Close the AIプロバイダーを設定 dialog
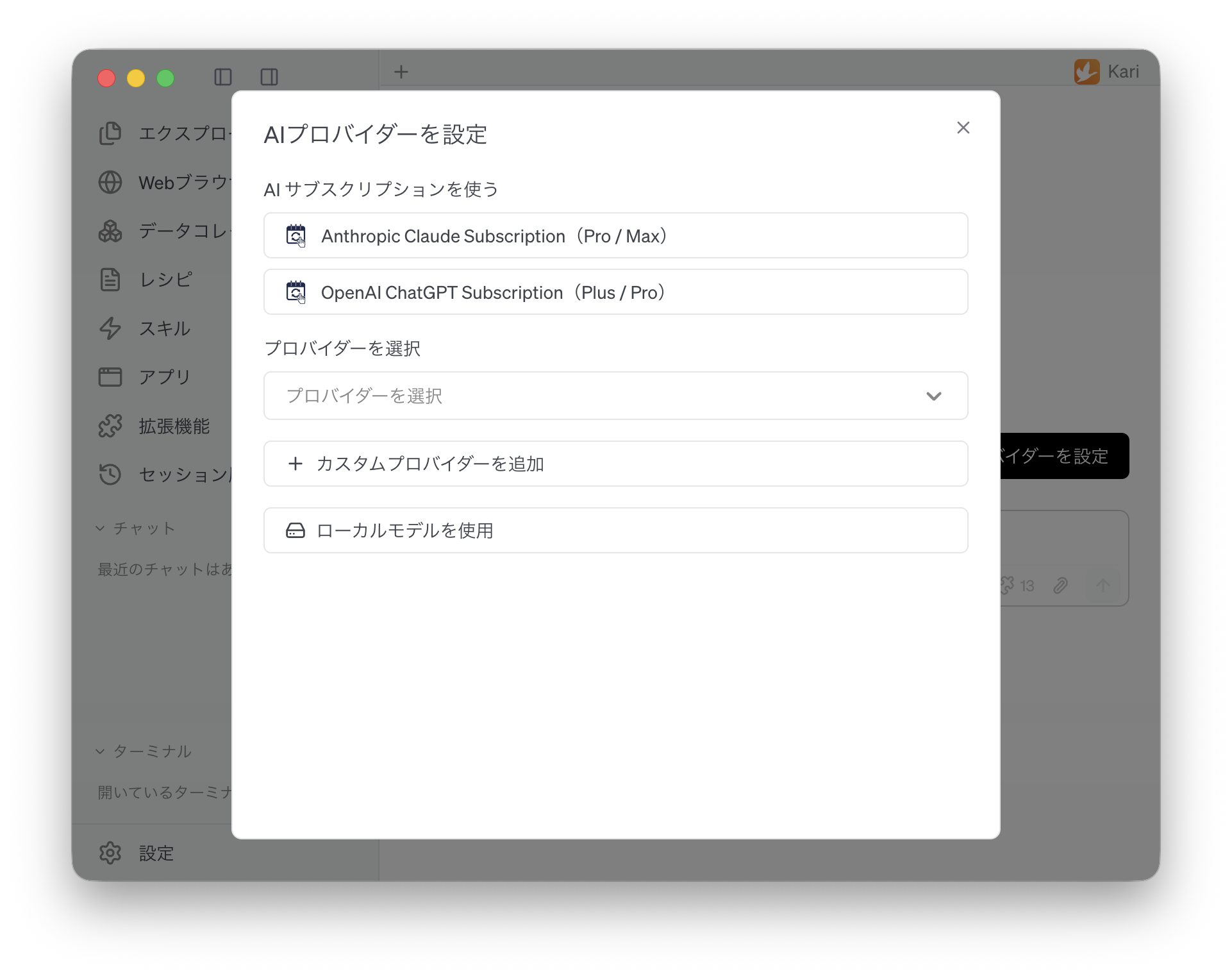 coord(963,128)
